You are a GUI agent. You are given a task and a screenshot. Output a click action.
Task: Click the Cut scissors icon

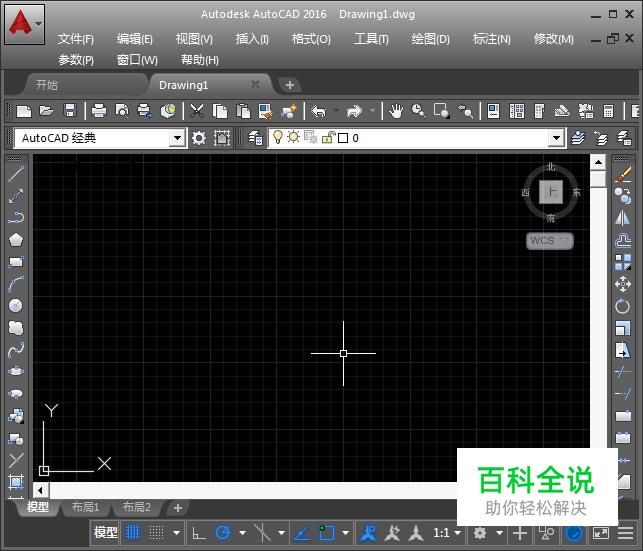[x=197, y=111]
